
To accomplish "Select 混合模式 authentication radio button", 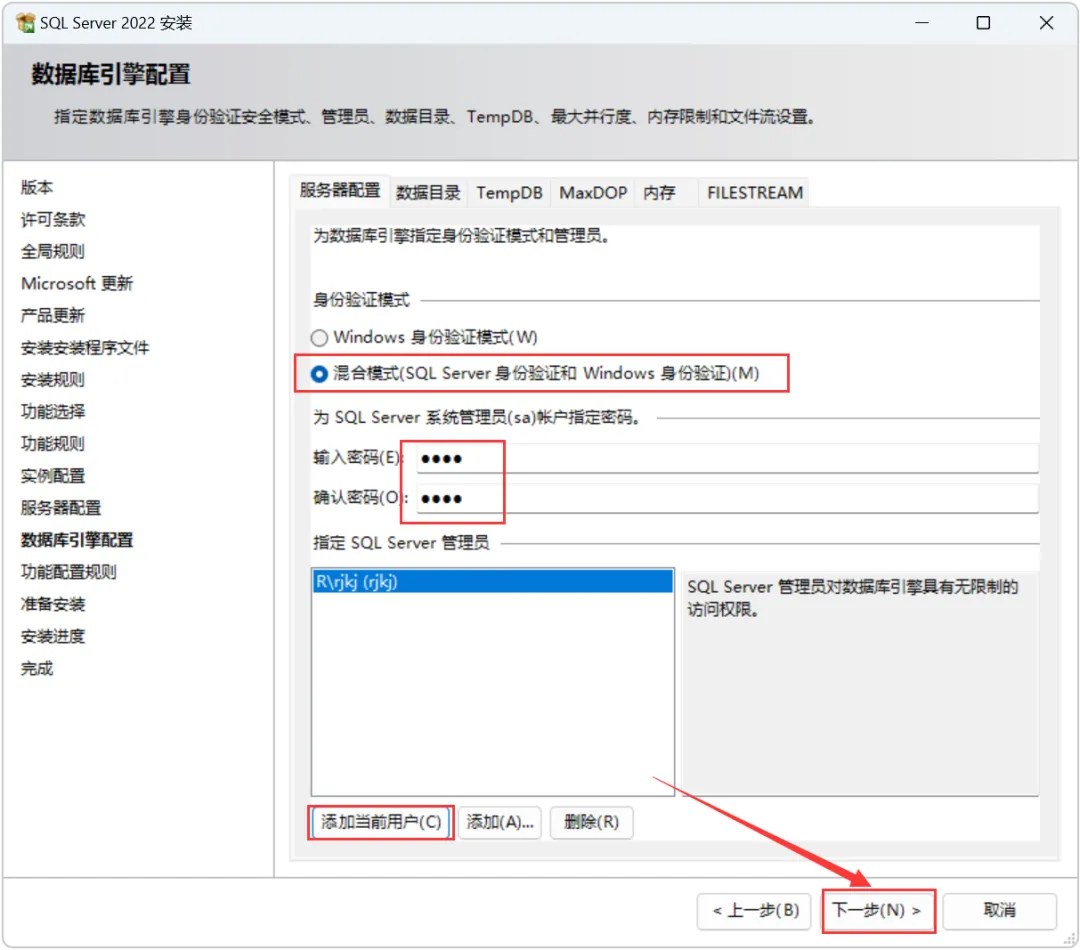I will pos(319,374).
